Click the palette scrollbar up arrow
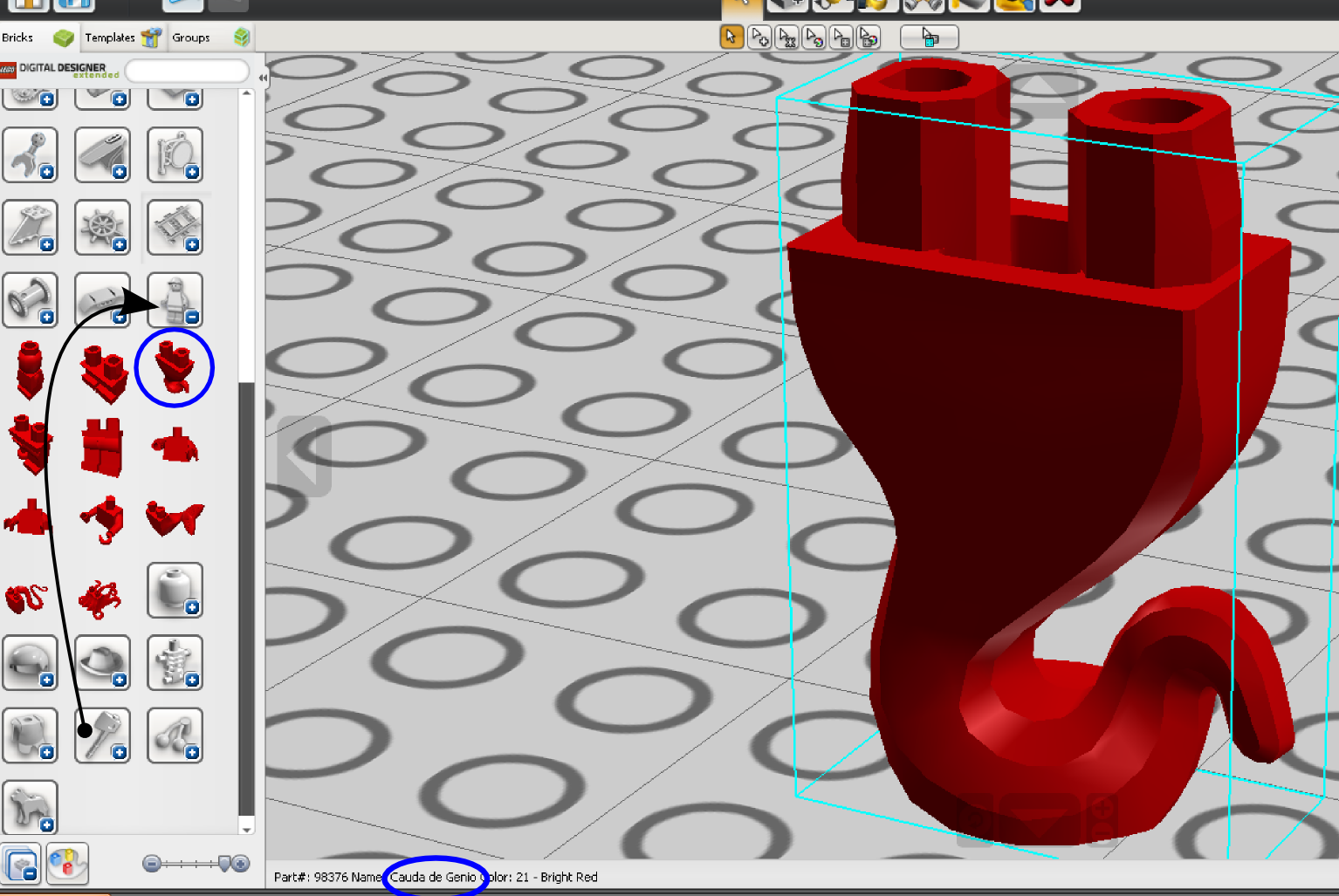The image size is (1339, 896). tap(247, 92)
